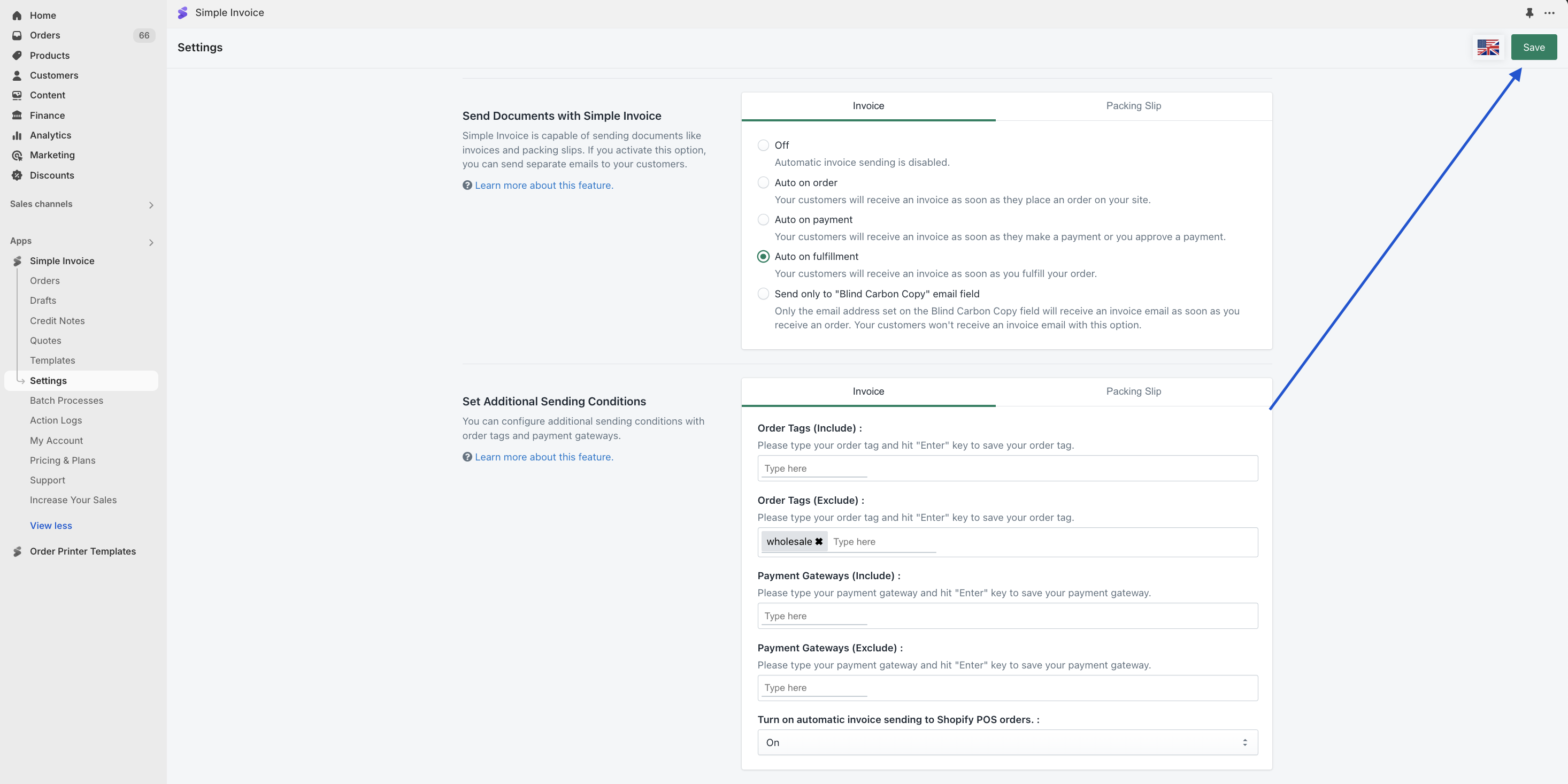The height and width of the screenshot is (784, 1568).
Task: Open Batch Processes in Simple Invoice menu
Action: click(x=66, y=401)
